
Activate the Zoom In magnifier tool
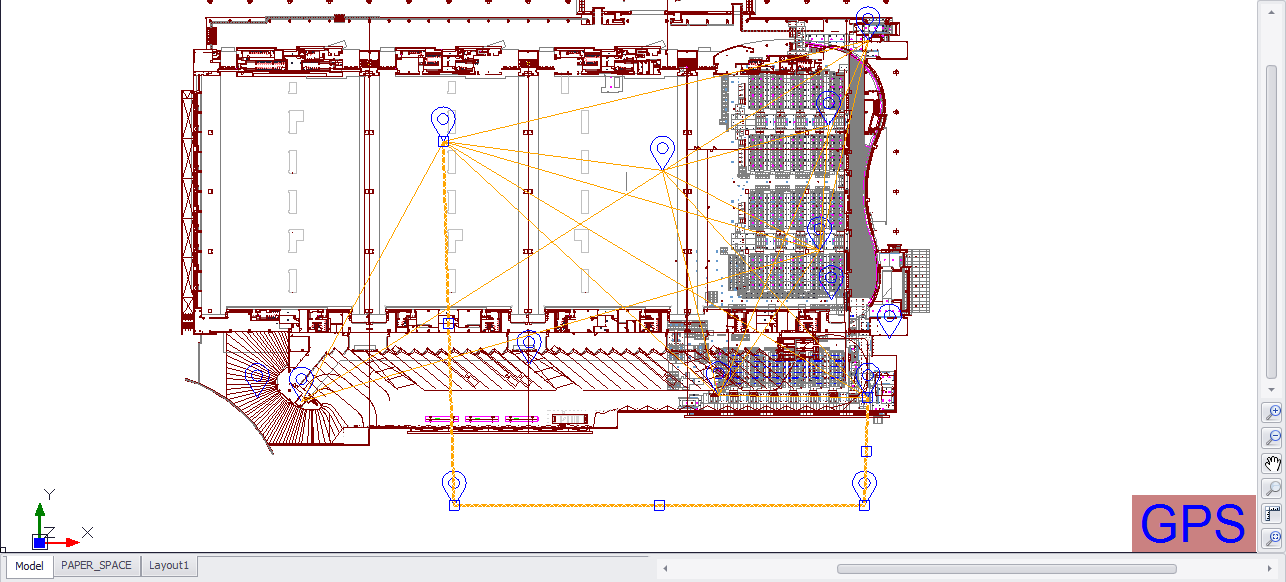click(1273, 412)
